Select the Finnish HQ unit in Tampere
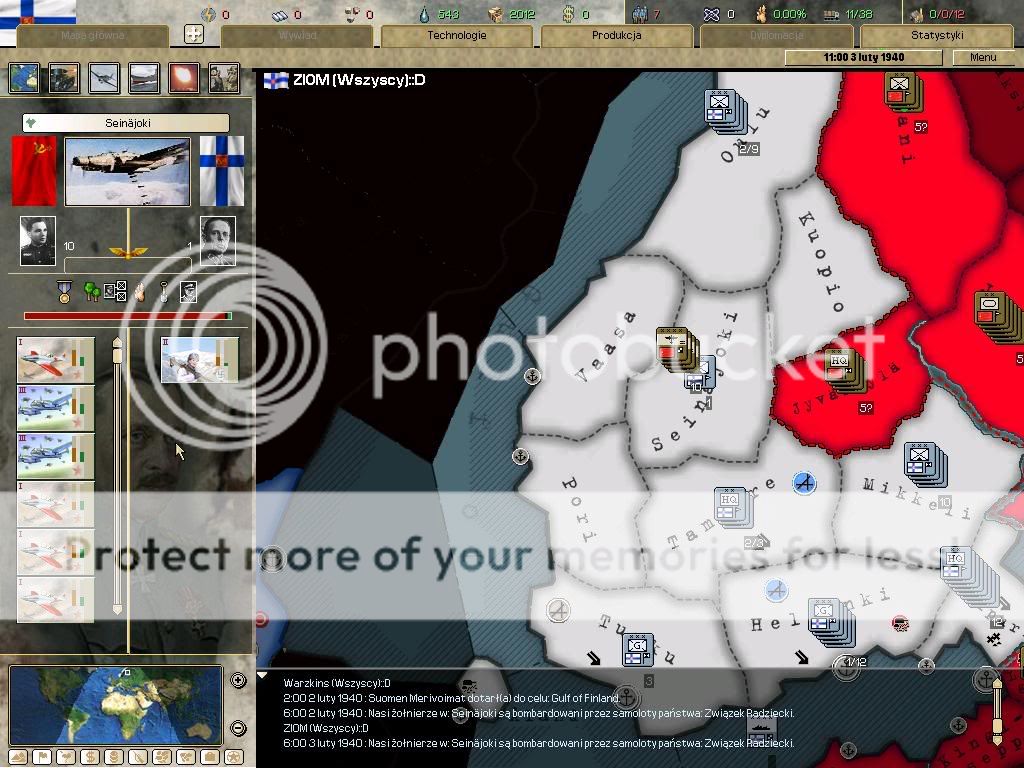This screenshot has height=768, width=1024. (x=733, y=507)
